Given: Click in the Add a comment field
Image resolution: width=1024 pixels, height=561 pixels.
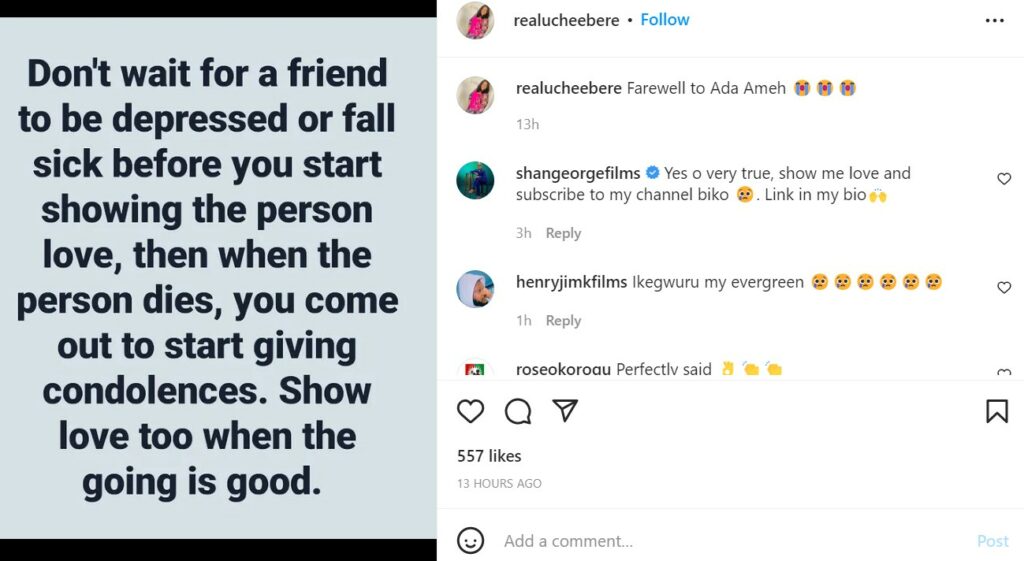Looking at the screenshot, I should tap(700, 541).
